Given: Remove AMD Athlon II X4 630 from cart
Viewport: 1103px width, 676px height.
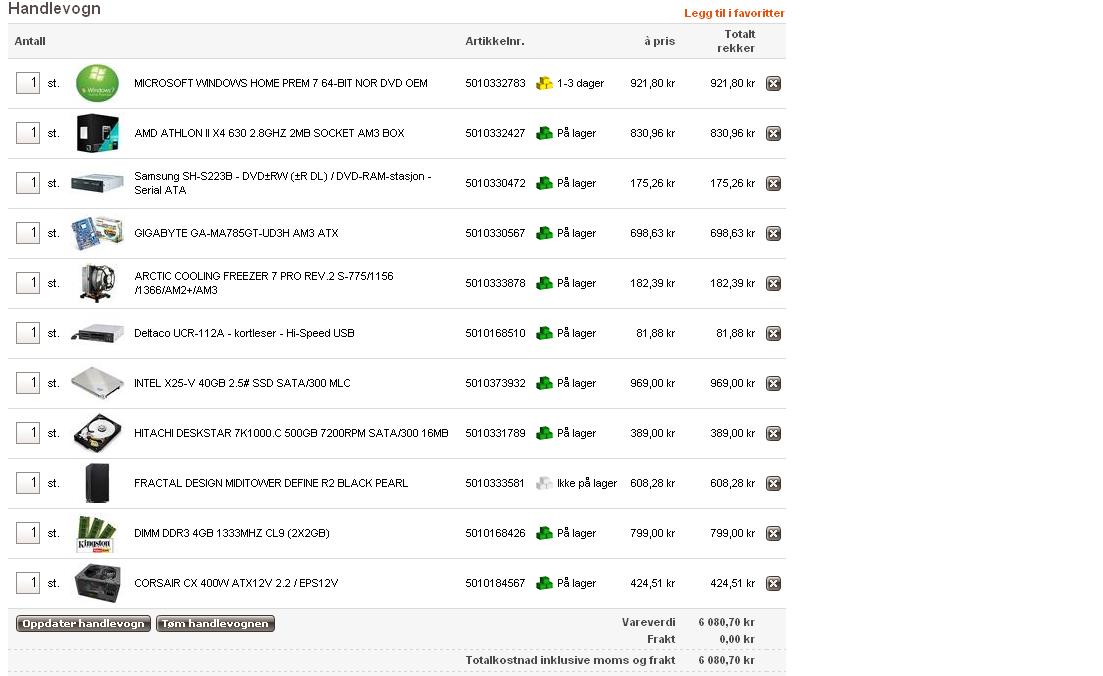Looking at the screenshot, I should [773, 133].
